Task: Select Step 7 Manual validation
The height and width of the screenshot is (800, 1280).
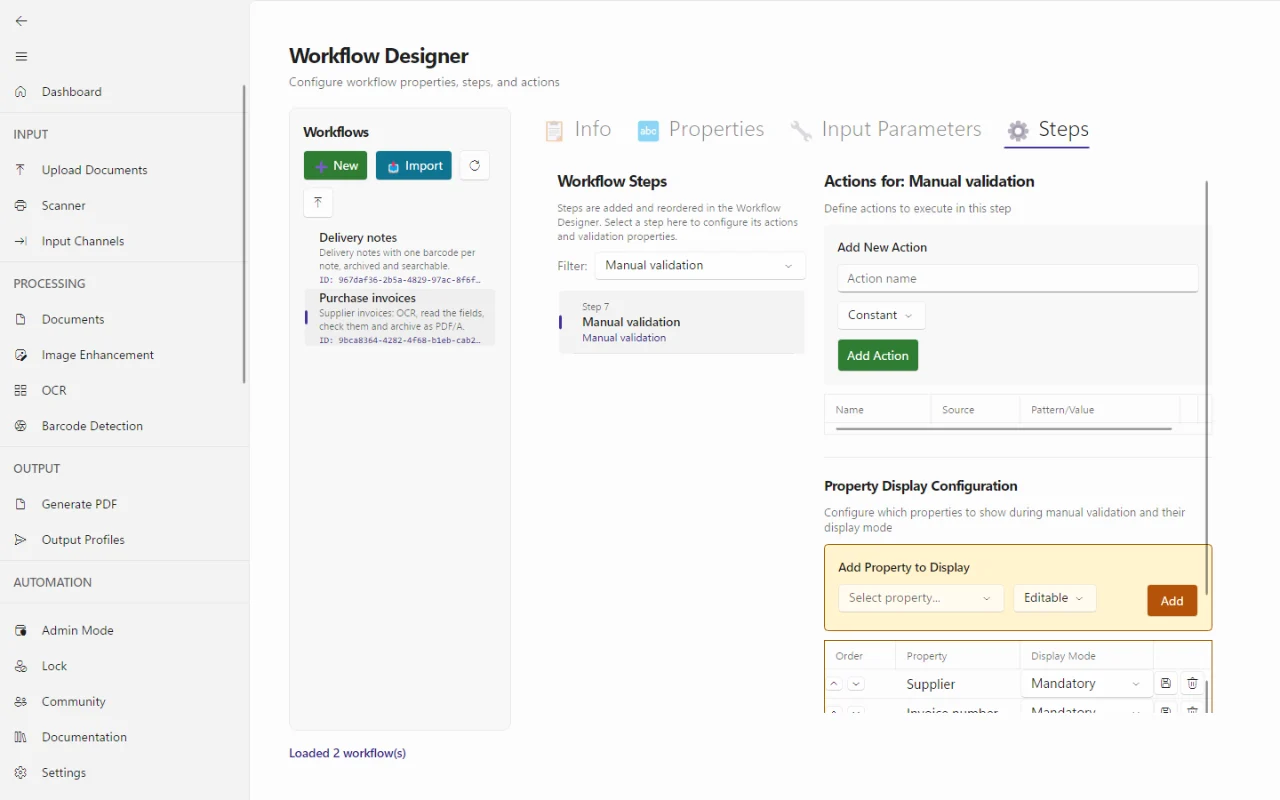Action: click(682, 322)
